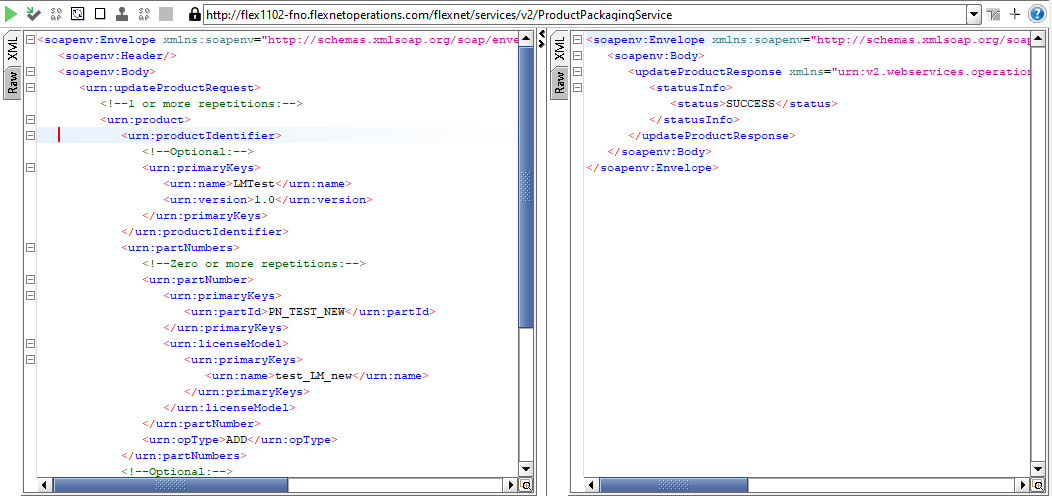Click the '1 or more repetitions' comment

tap(202, 104)
